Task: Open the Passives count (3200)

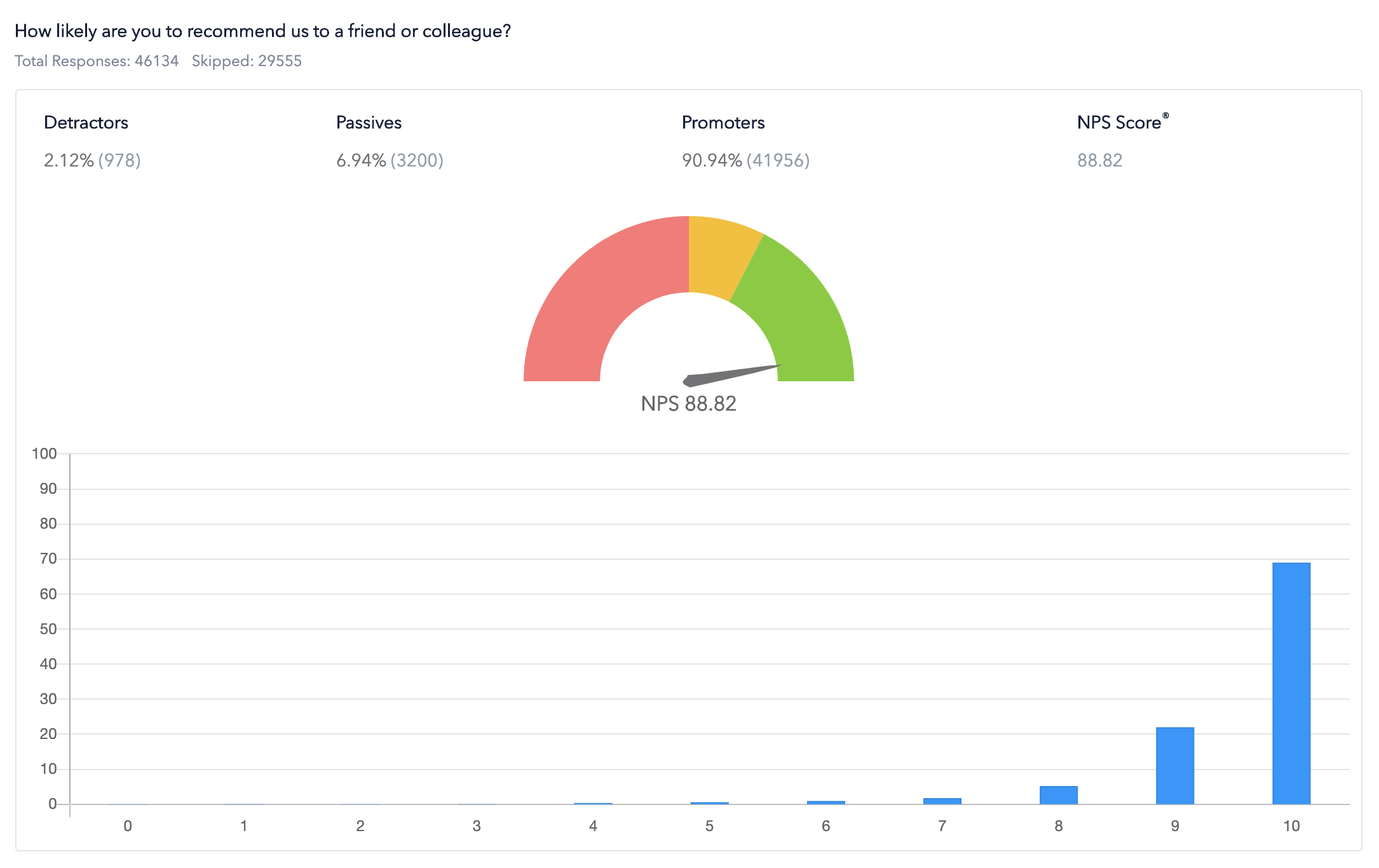Action: (x=418, y=161)
